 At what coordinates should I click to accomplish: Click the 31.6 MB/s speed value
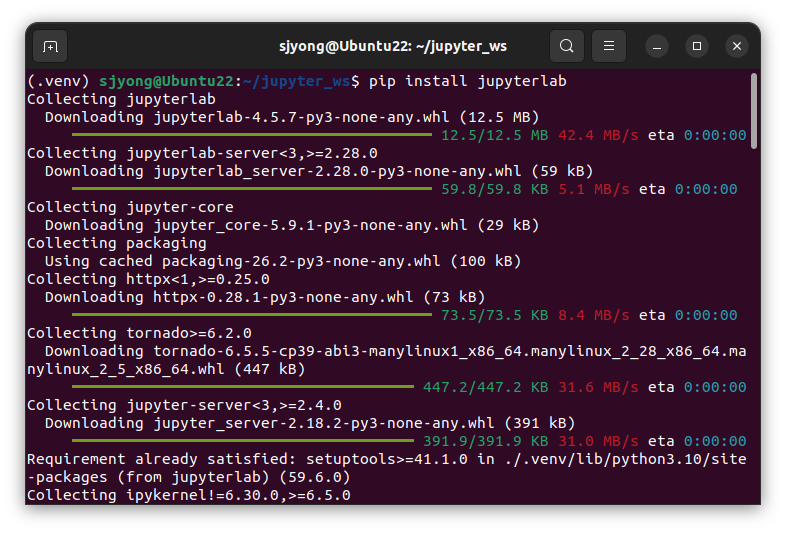point(598,387)
